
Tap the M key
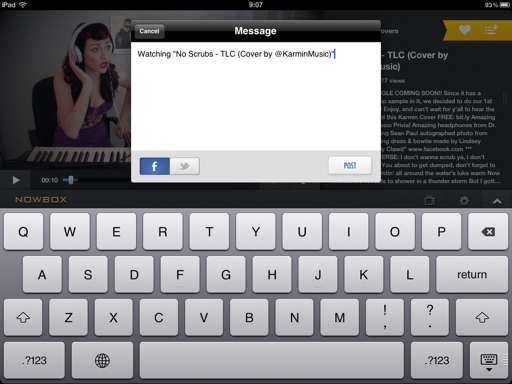click(x=340, y=317)
